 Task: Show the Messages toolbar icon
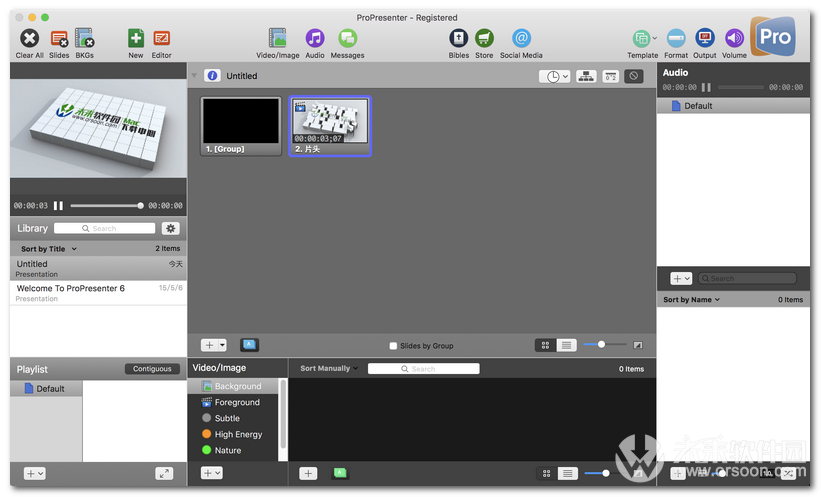pyautogui.click(x=347, y=39)
